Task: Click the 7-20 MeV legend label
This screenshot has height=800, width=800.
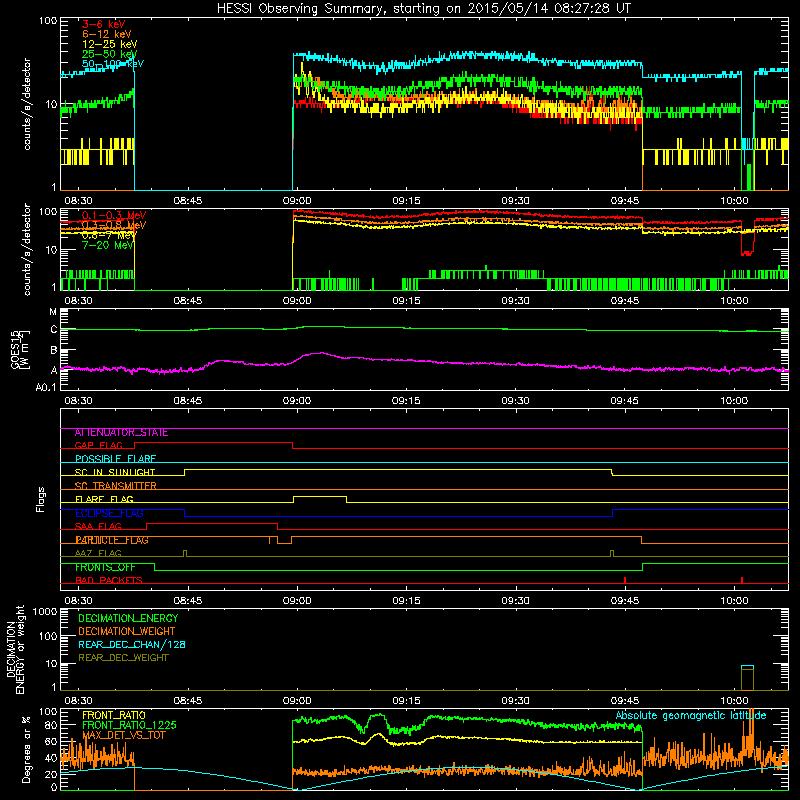Action: (x=108, y=245)
